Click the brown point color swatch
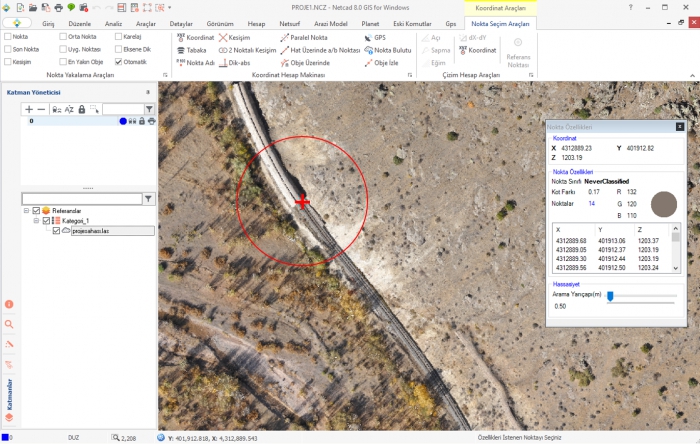This screenshot has width=700, height=444. pyautogui.click(x=663, y=204)
